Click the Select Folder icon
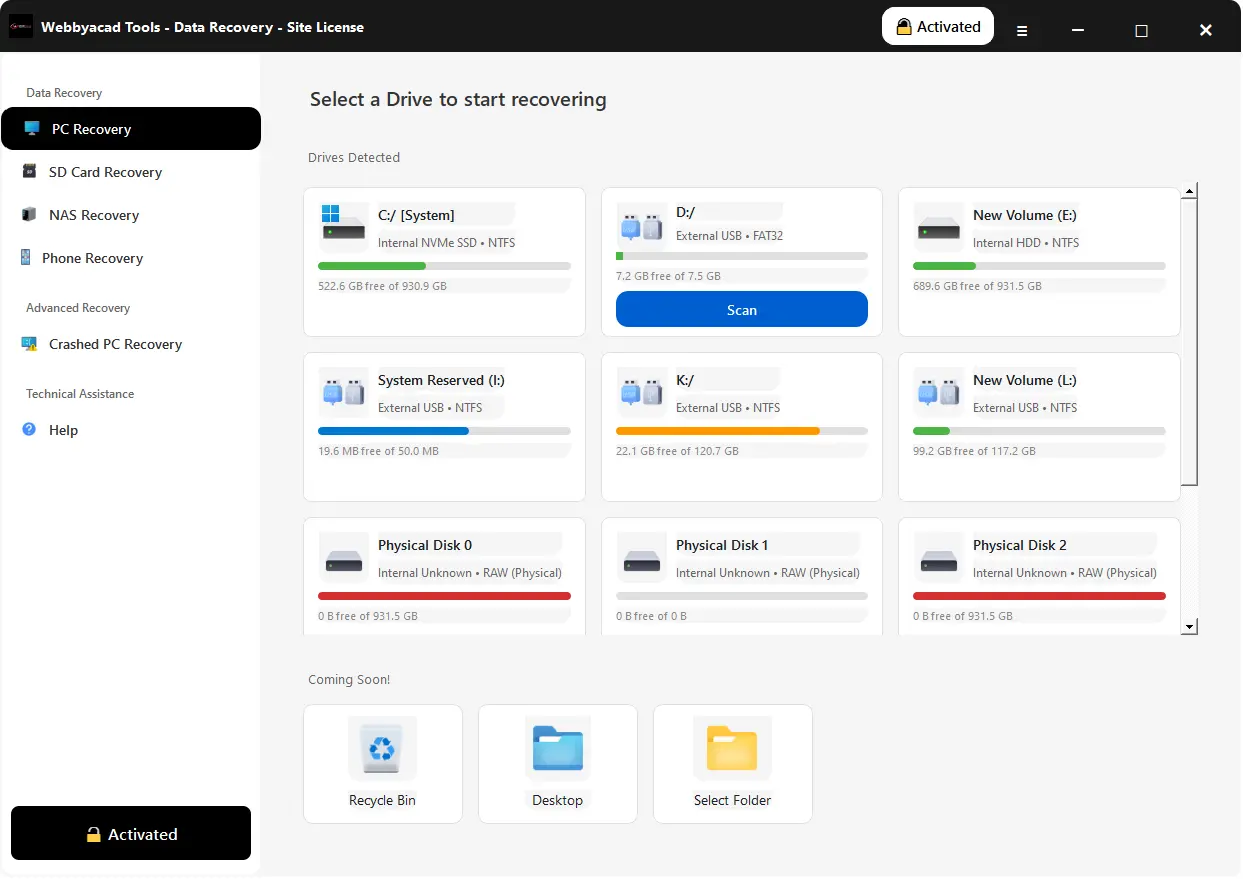1243x879 pixels. point(732,749)
